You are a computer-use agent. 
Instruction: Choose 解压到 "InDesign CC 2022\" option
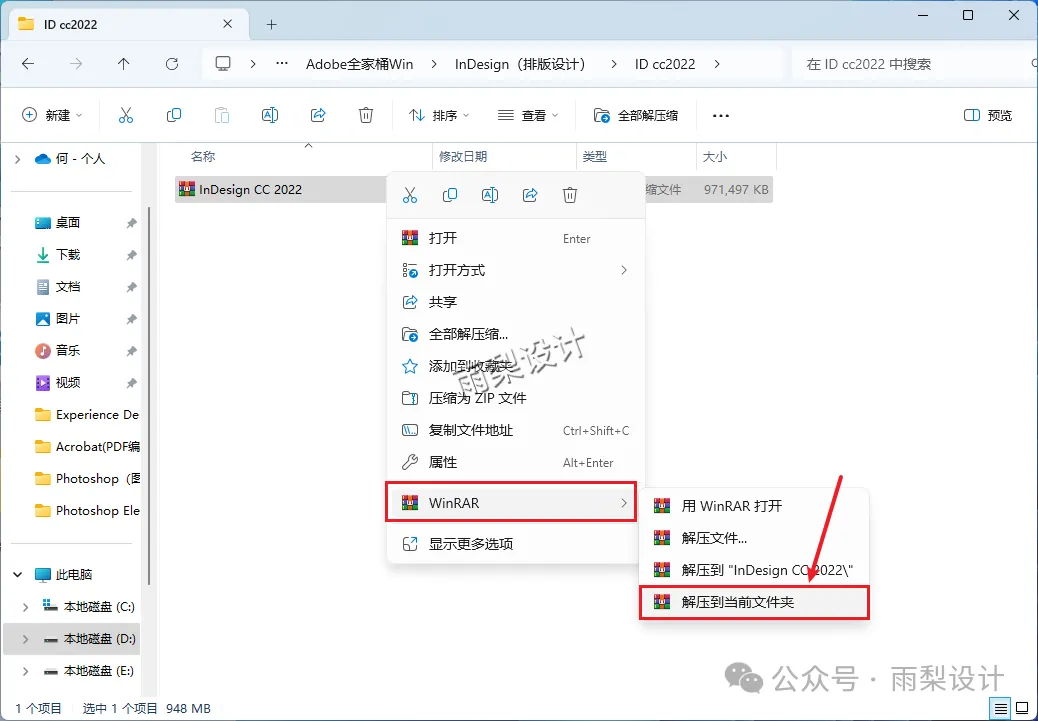tap(754, 570)
